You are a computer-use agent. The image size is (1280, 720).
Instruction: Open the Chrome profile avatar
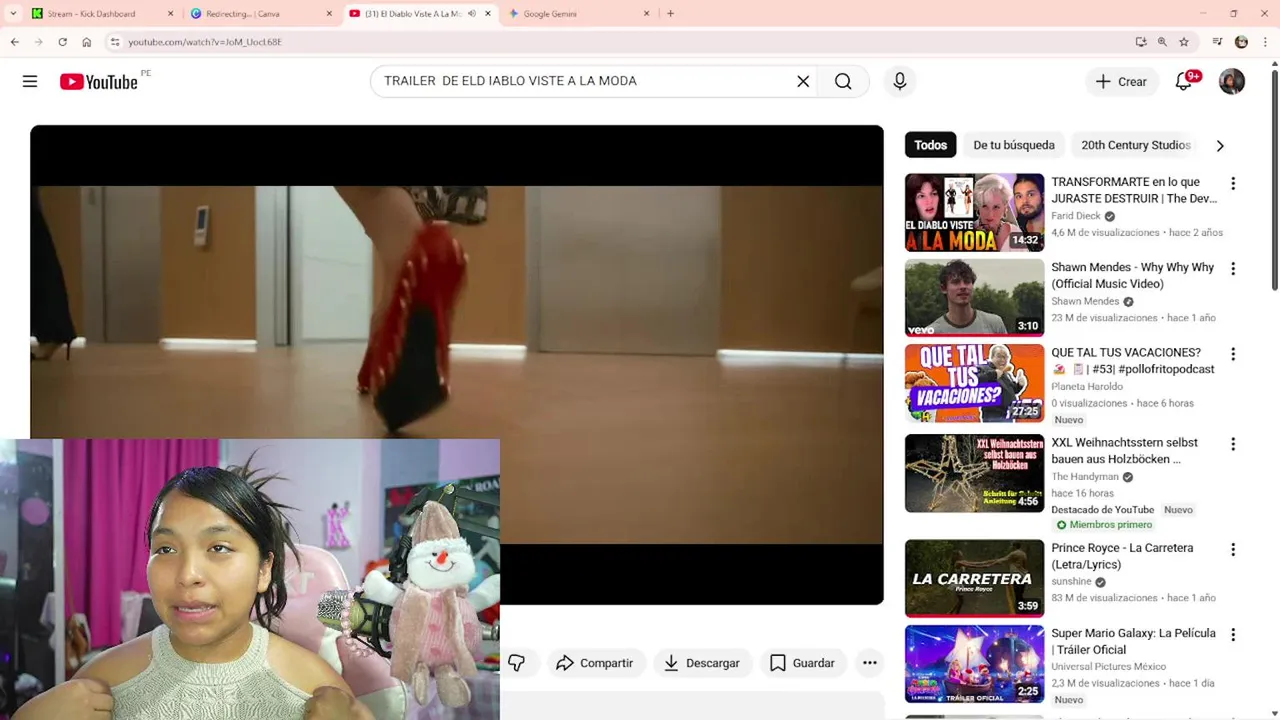pos(1242,42)
